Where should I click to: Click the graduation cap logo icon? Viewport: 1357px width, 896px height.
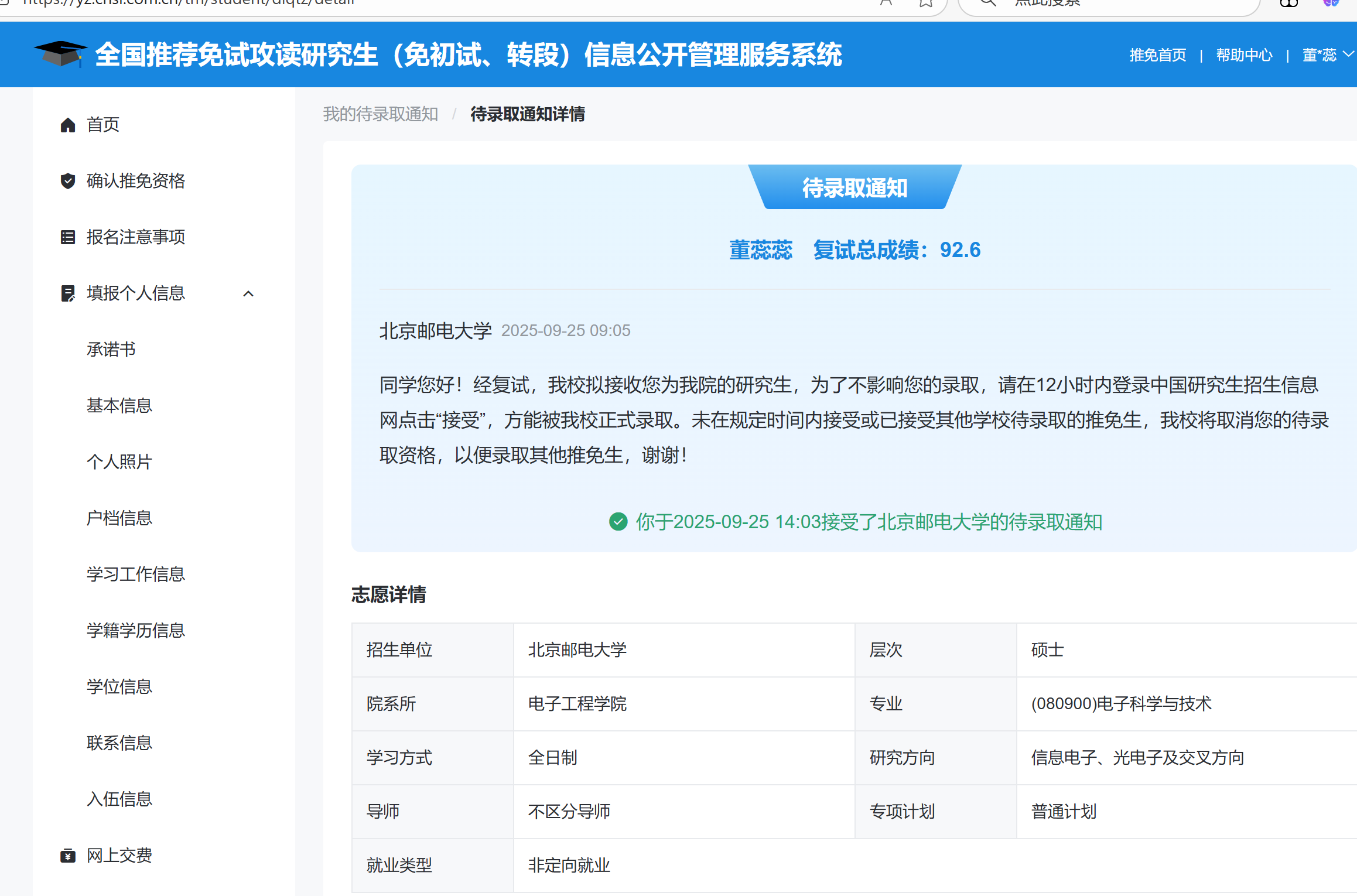60,53
